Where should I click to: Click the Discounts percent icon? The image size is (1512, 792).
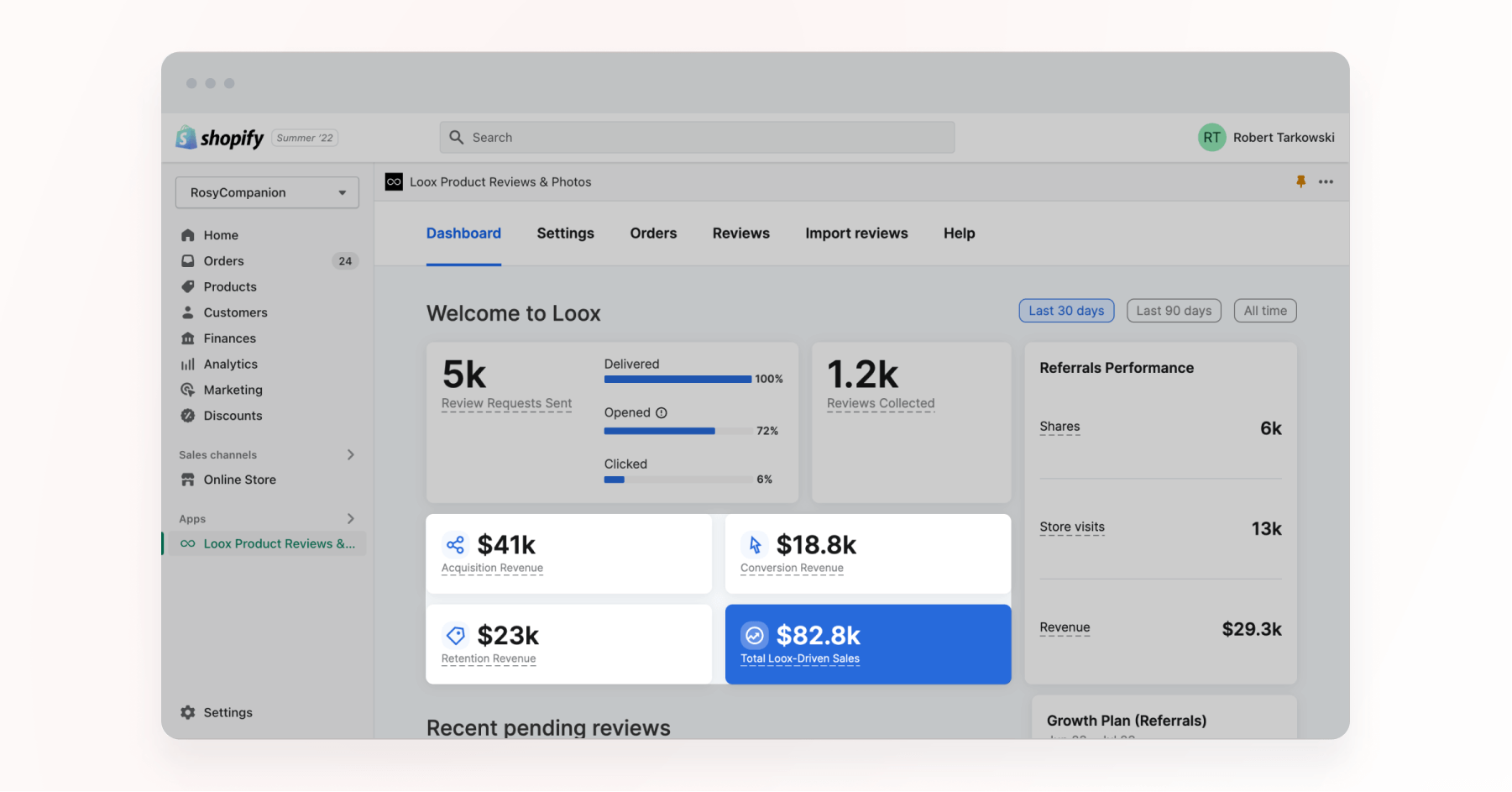tap(188, 416)
